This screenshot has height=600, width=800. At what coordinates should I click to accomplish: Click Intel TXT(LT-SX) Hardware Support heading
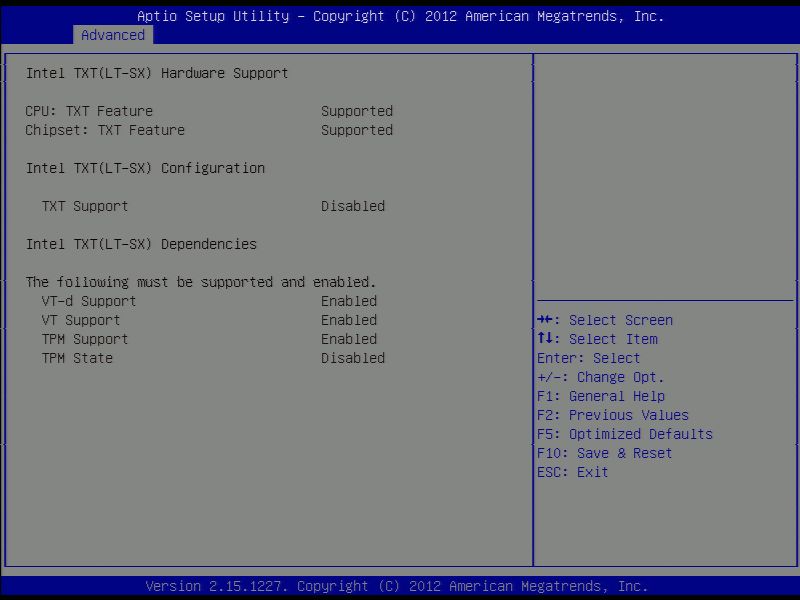tap(157, 73)
